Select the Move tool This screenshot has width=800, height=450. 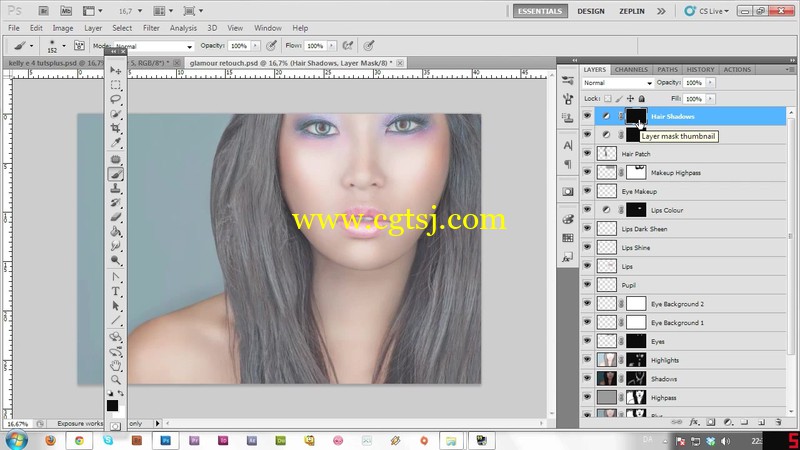116,70
